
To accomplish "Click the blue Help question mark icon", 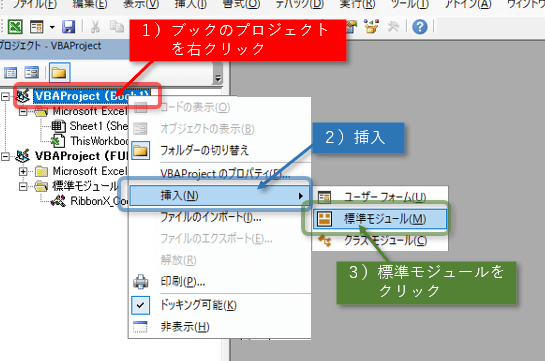I will point(420,27).
